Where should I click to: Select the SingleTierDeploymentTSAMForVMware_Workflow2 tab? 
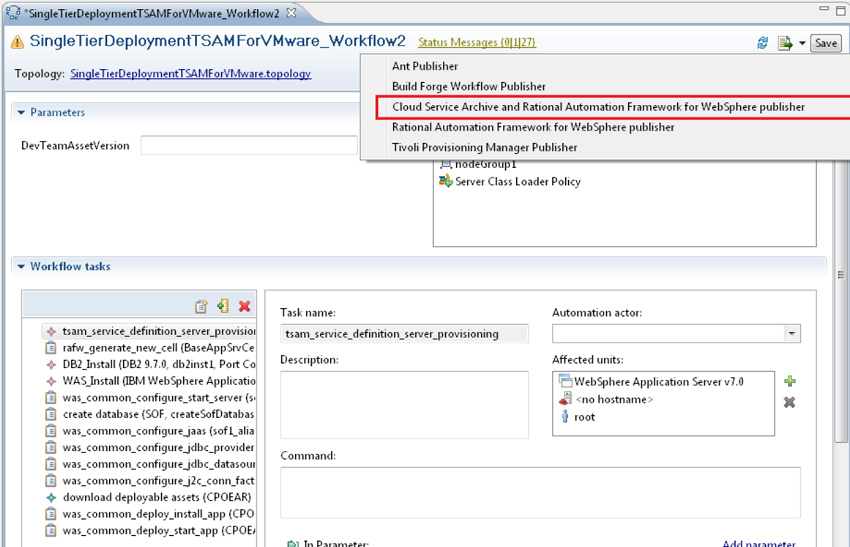coord(152,14)
